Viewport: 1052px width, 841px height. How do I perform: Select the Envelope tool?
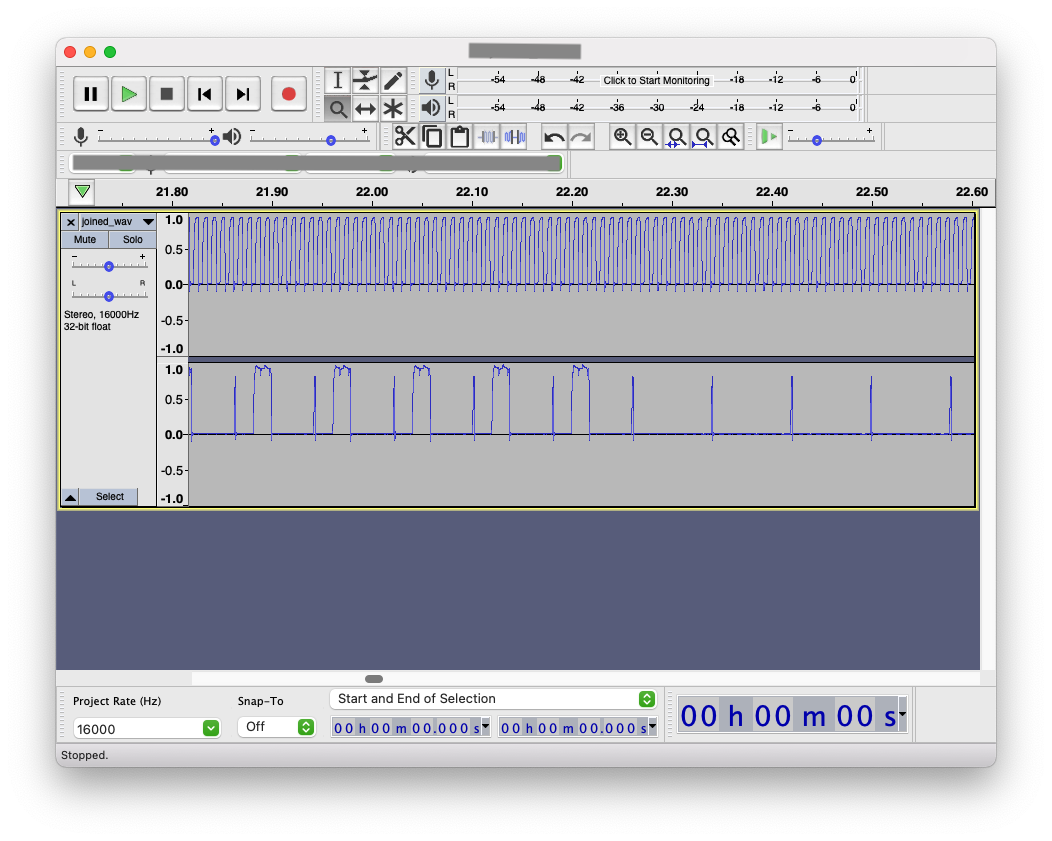(365, 80)
